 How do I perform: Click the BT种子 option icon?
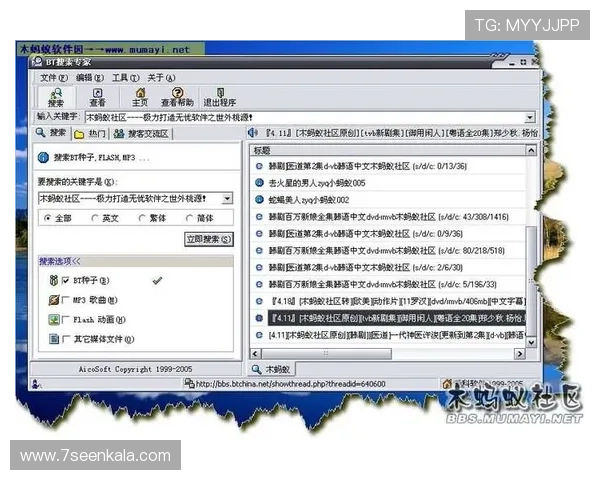(x=54, y=280)
